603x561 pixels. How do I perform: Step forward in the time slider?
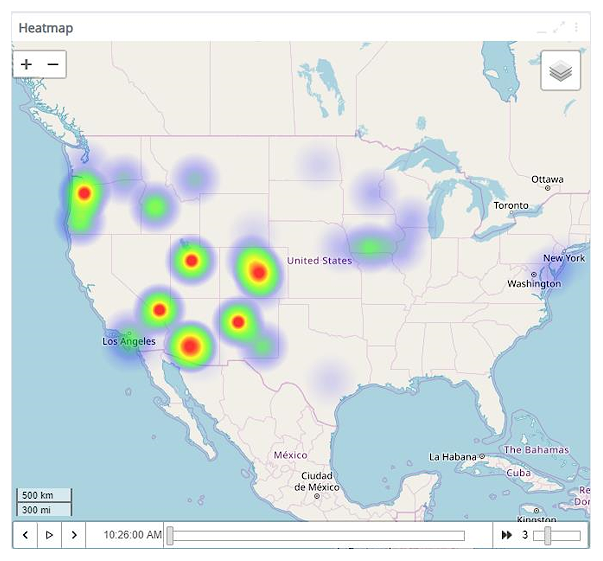[73, 535]
